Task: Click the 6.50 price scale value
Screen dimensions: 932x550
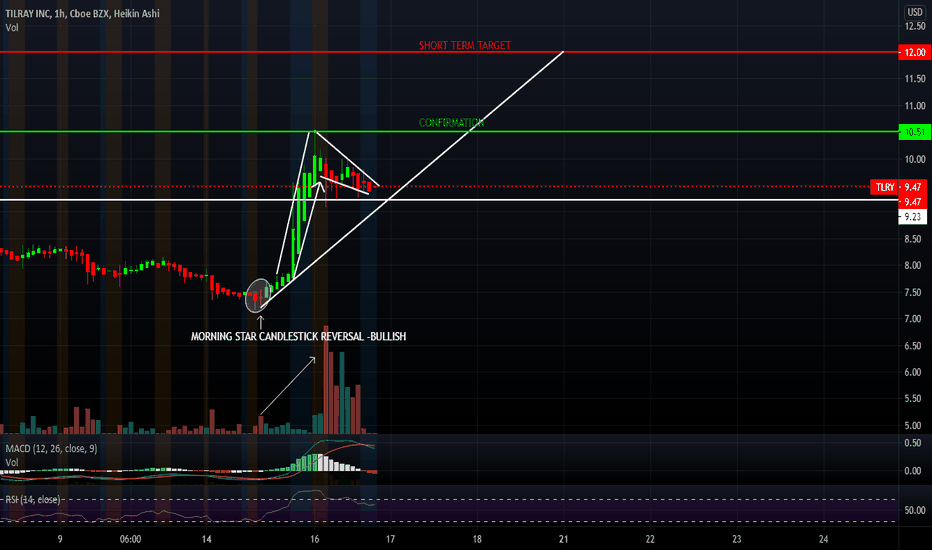Action: pyautogui.click(x=915, y=345)
